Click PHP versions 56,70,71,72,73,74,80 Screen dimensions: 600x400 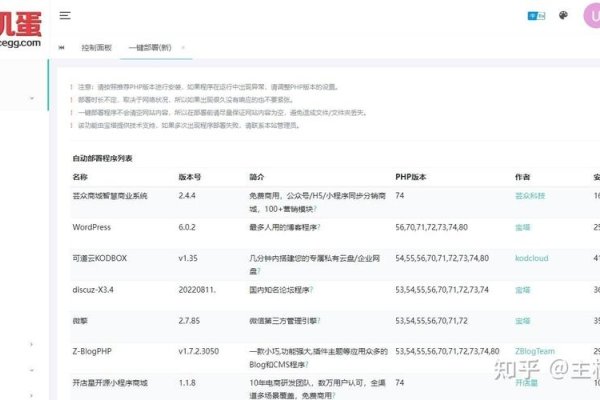[432, 227]
